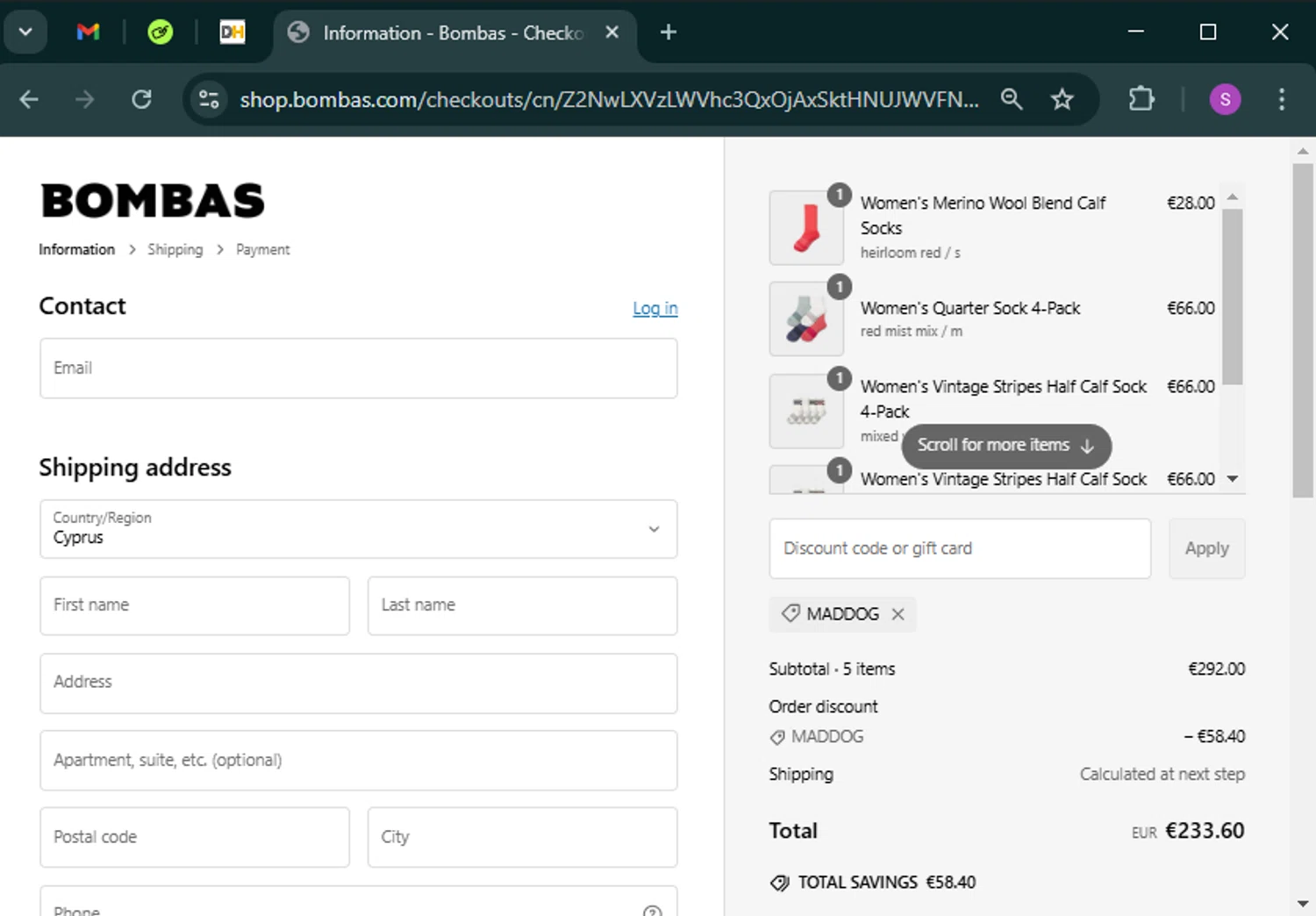The image size is (1316, 916).
Task: Click the Apply discount button
Action: tap(1206, 548)
